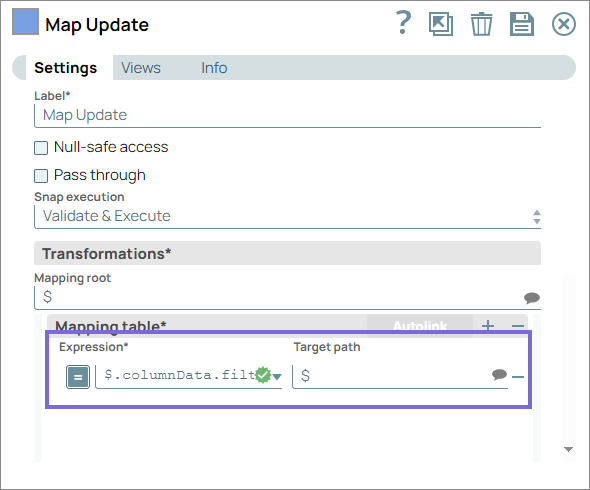Open the Snap execution dropdown
590x490 pixels.
tap(287, 216)
